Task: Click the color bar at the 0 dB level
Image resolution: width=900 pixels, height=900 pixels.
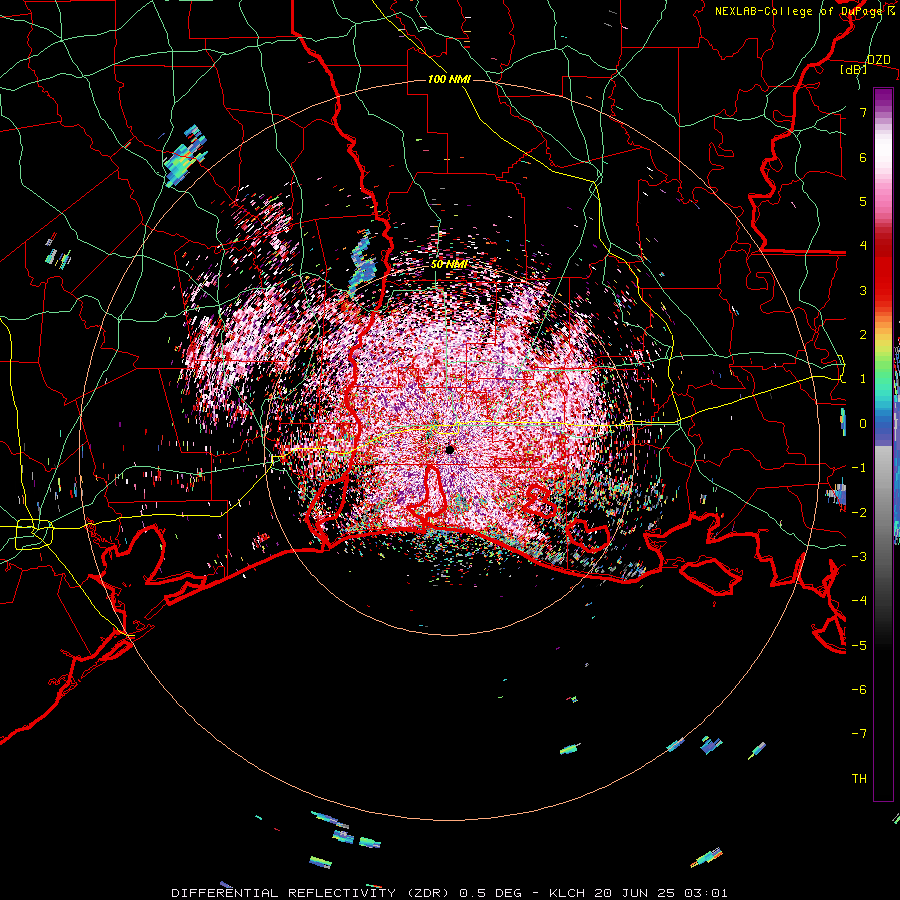Action: click(x=883, y=424)
